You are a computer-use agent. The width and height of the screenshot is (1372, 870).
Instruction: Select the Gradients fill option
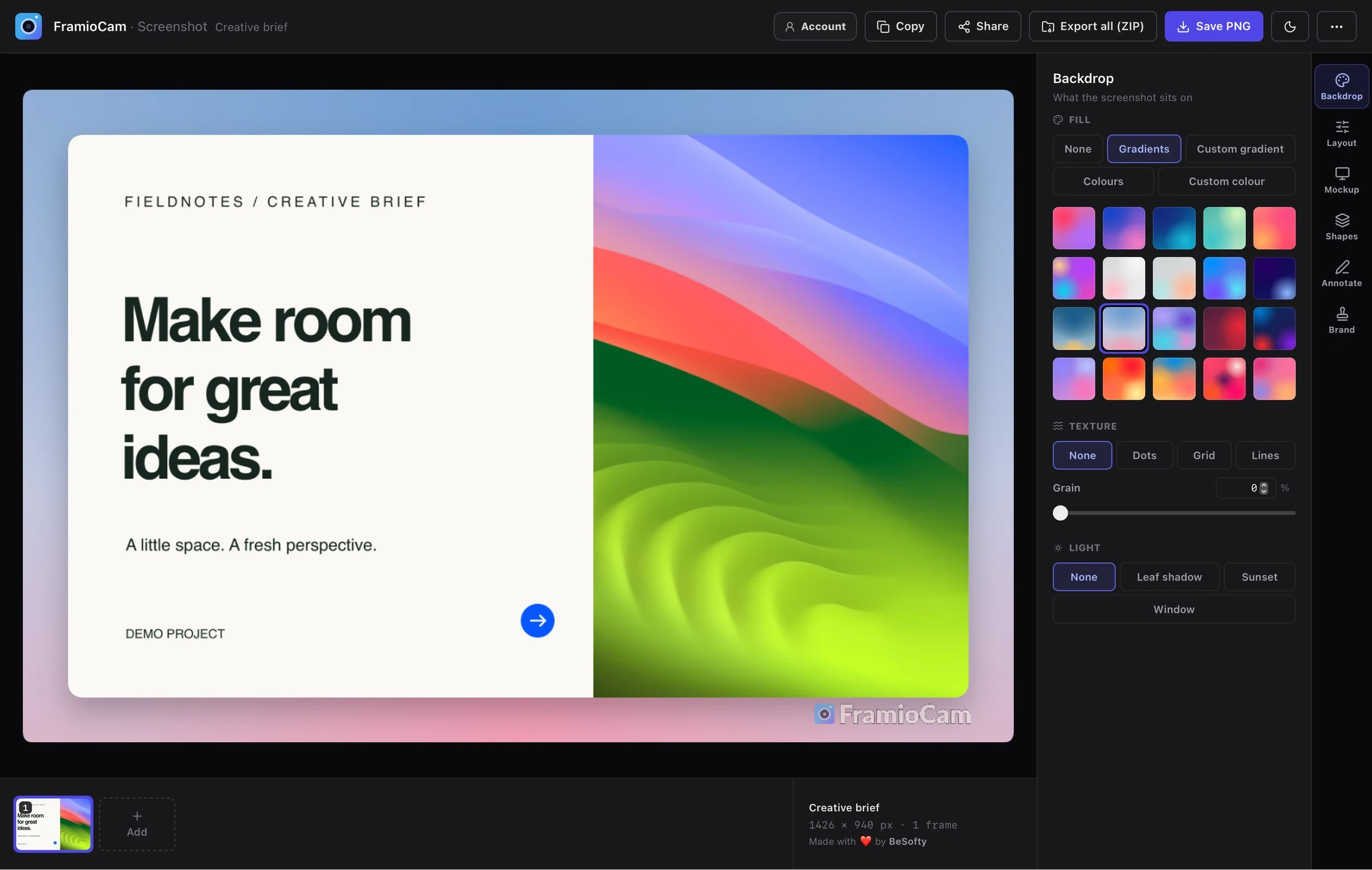pyautogui.click(x=1144, y=149)
